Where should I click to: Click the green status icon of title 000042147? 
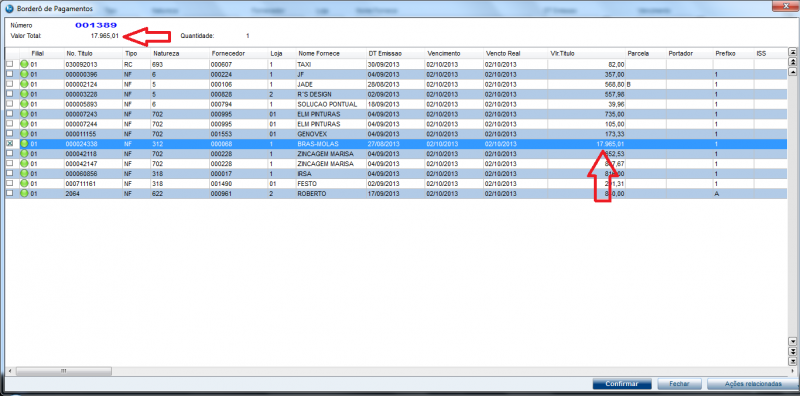point(24,164)
